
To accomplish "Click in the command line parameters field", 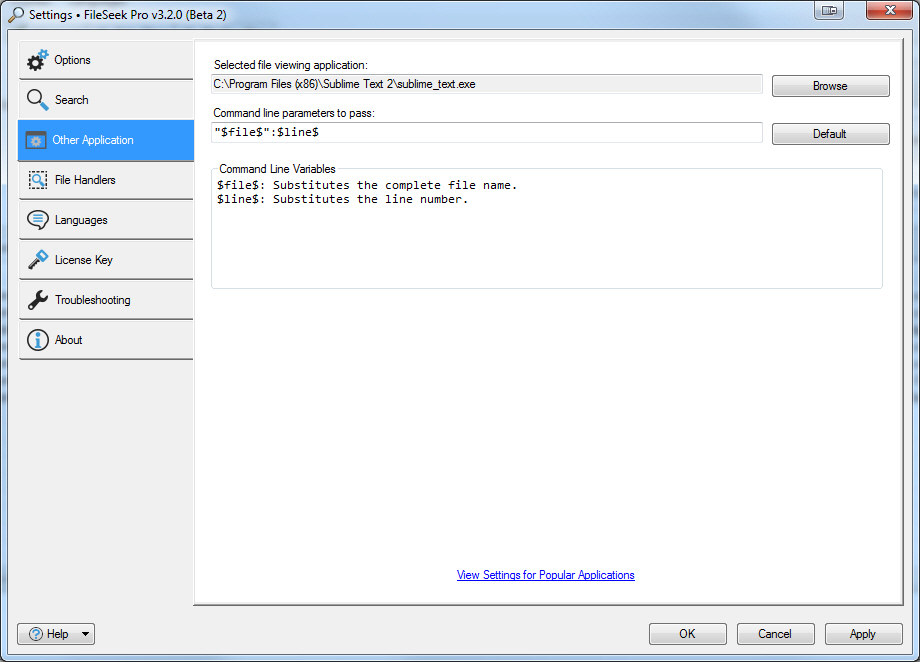I will coord(487,133).
